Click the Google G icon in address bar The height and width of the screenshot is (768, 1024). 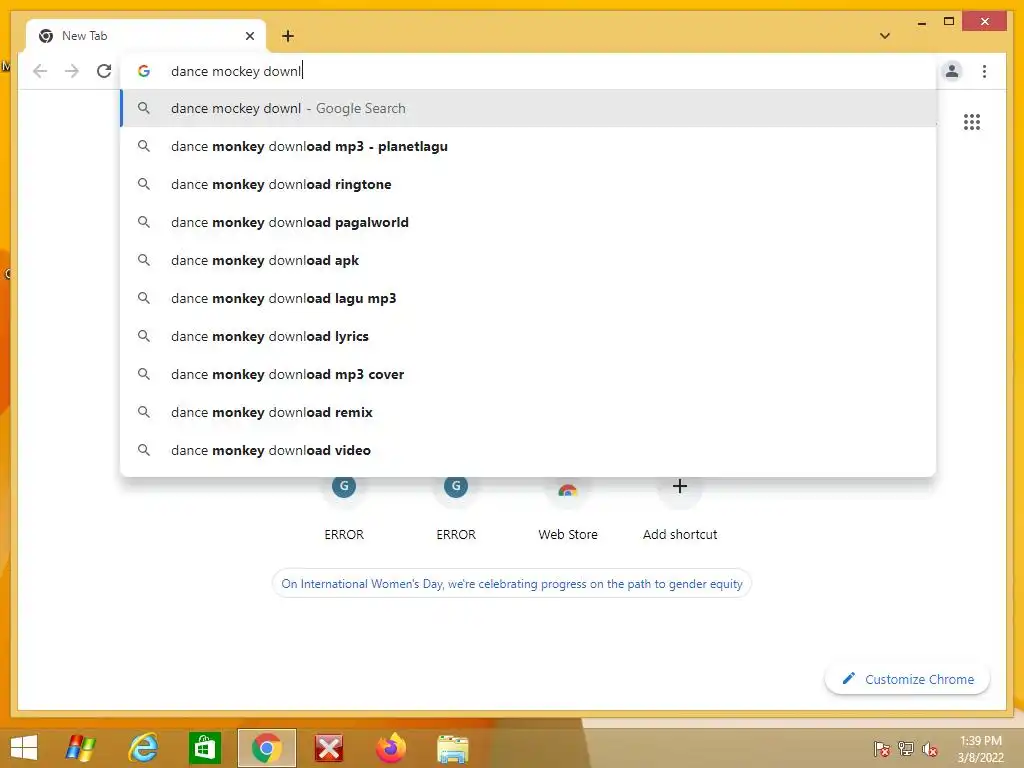[x=144, y=71]
